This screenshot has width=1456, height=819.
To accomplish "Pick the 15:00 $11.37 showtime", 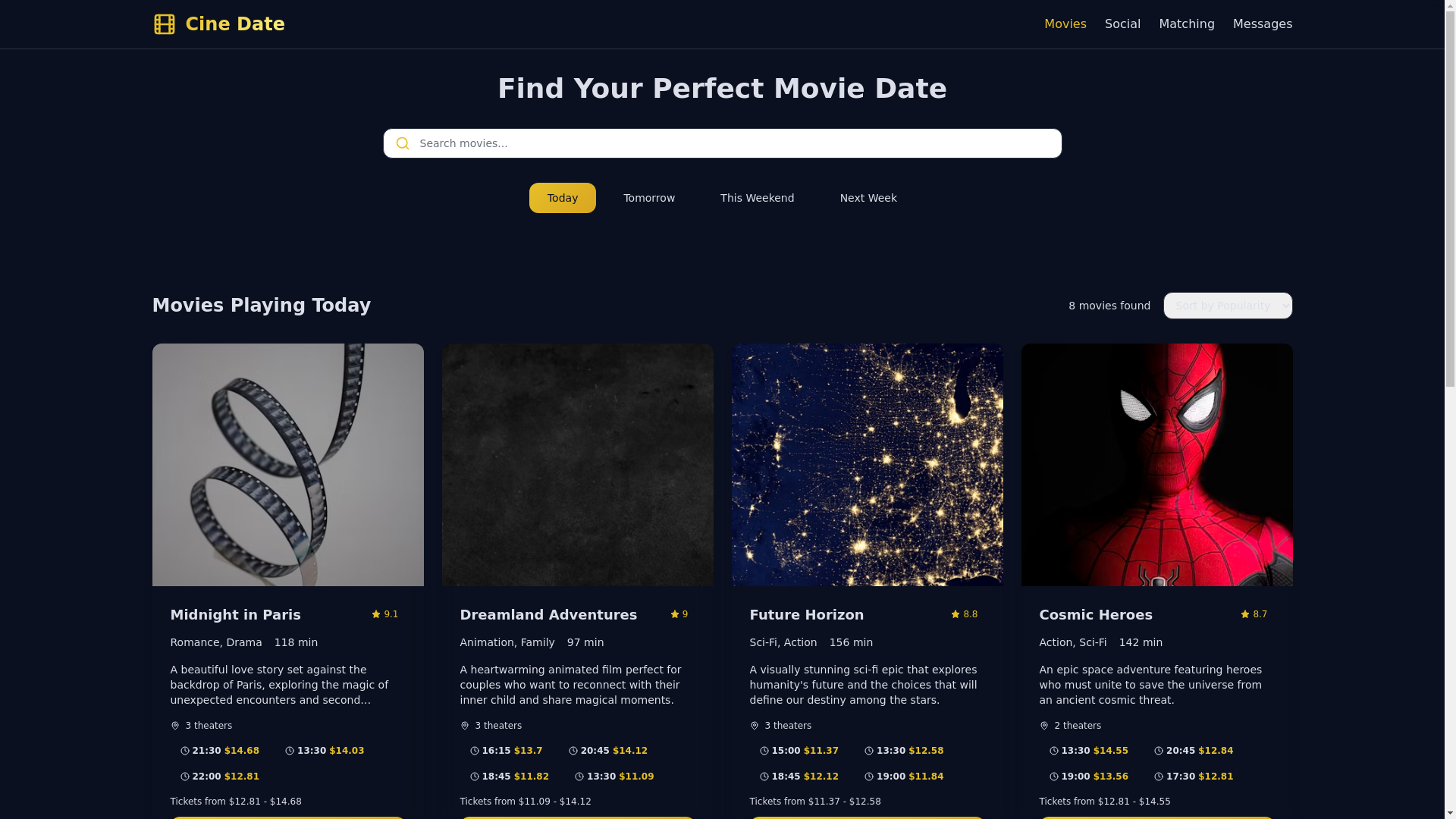I will point(799,751).
